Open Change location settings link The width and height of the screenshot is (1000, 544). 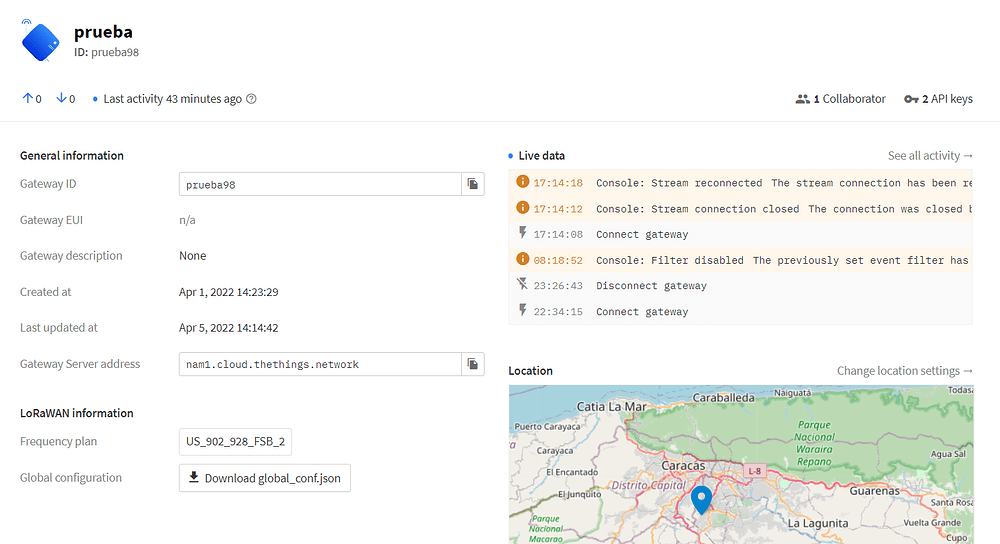pos(904,371)
